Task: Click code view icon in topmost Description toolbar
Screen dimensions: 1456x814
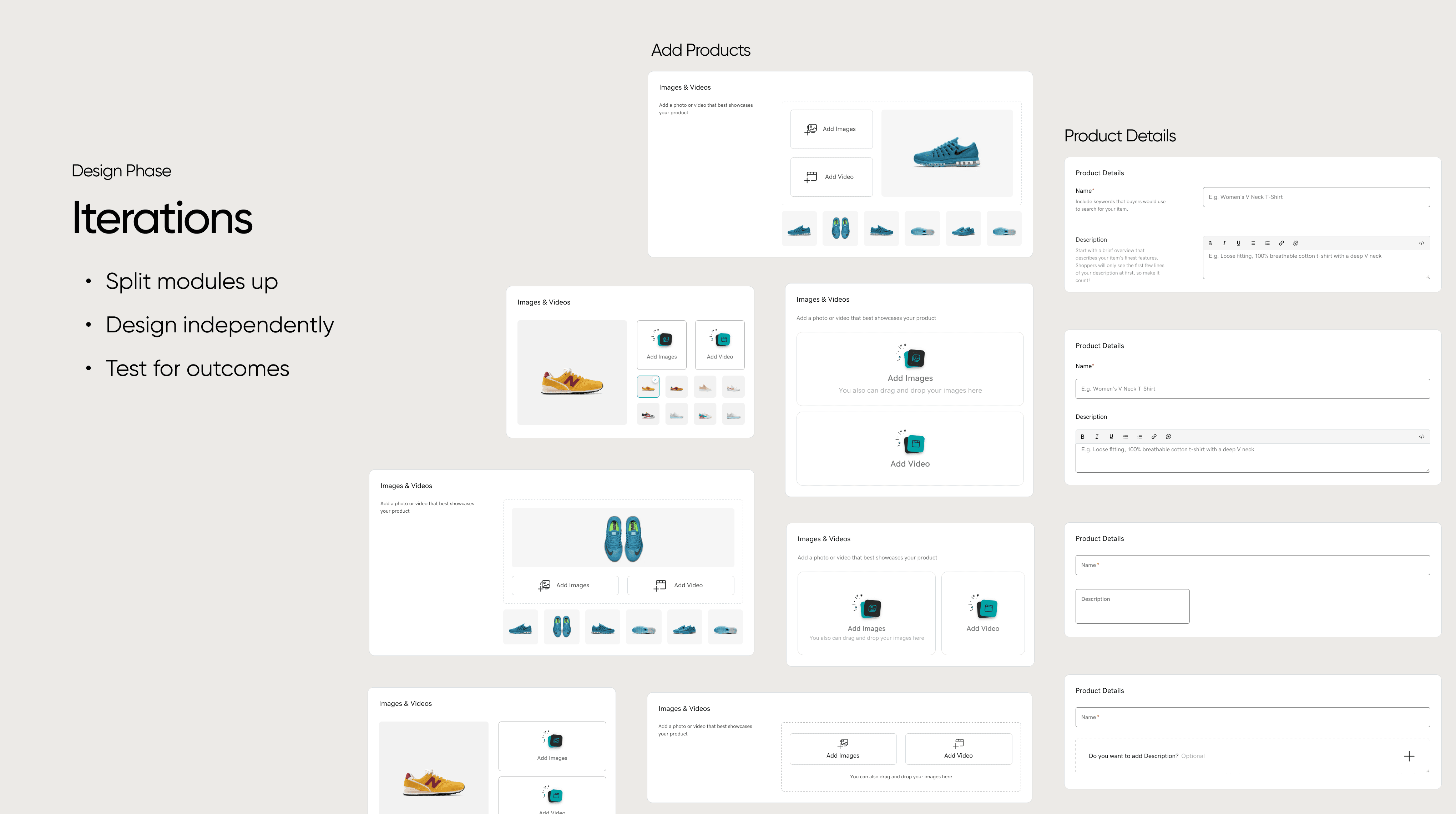Action: click(1421, 243)
